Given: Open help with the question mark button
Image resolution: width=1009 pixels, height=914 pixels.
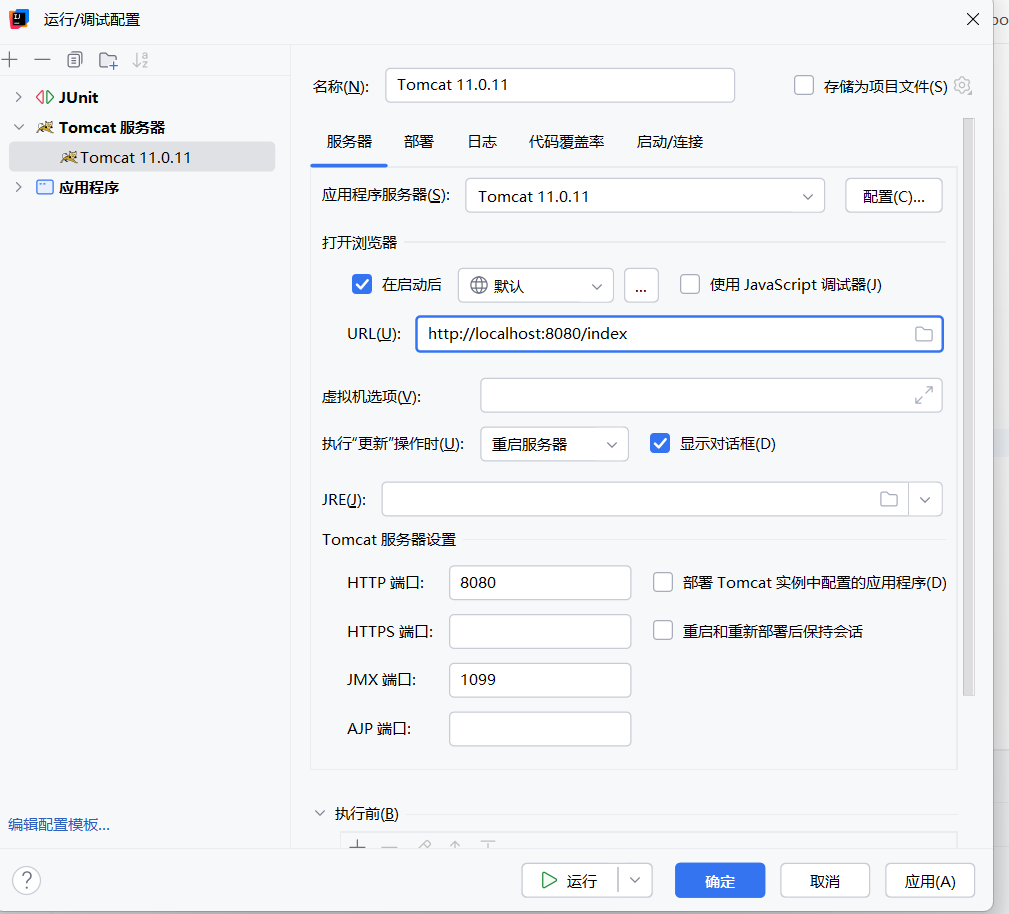Looking at the screenshot, I should [x=26, y=880].
